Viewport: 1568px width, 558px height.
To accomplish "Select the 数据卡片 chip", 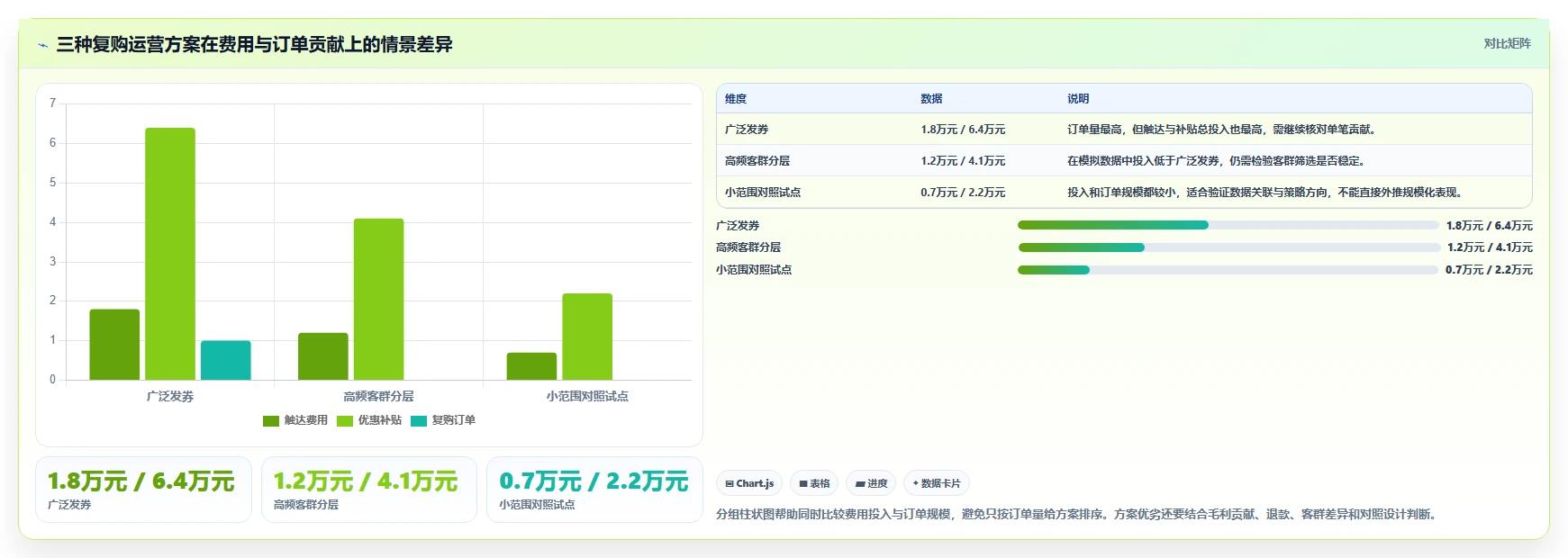I will point(937,483).
